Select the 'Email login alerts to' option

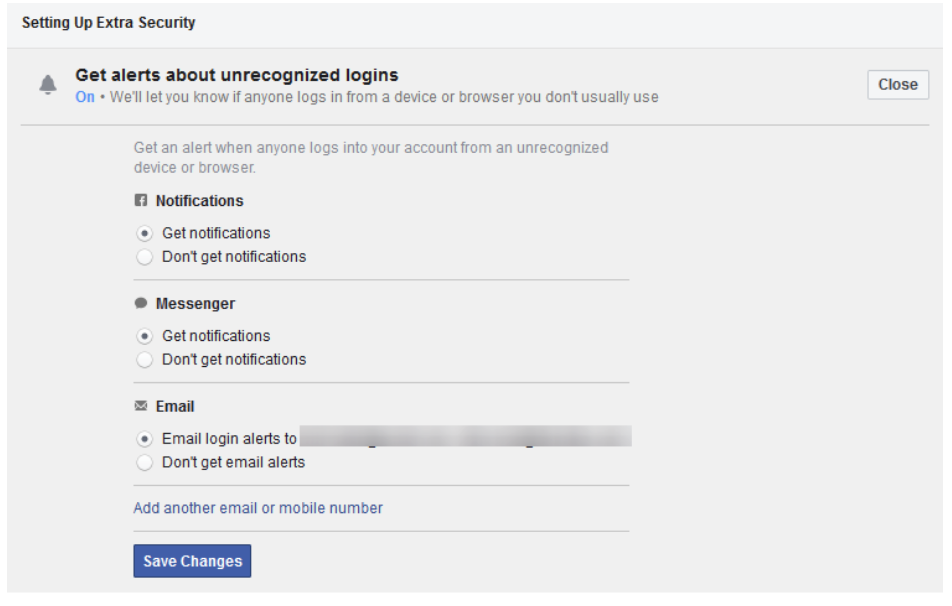[145, 439]
